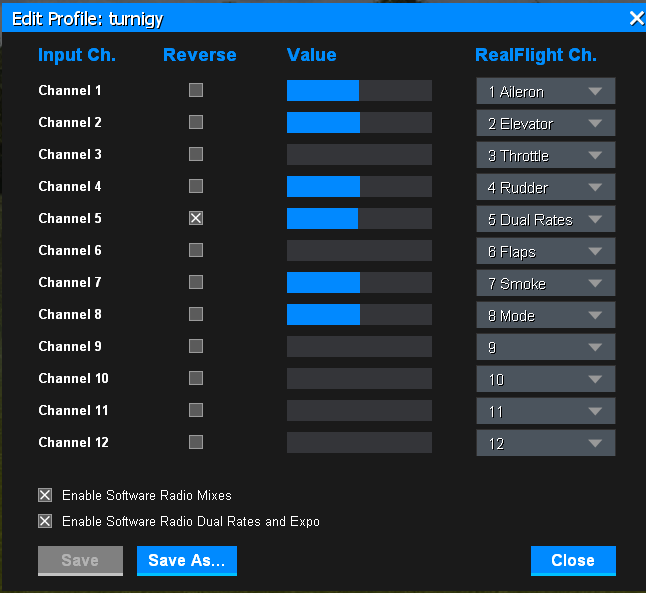Enable Reverse for Channel 11

pyautogui.click(x=196, y=410)
